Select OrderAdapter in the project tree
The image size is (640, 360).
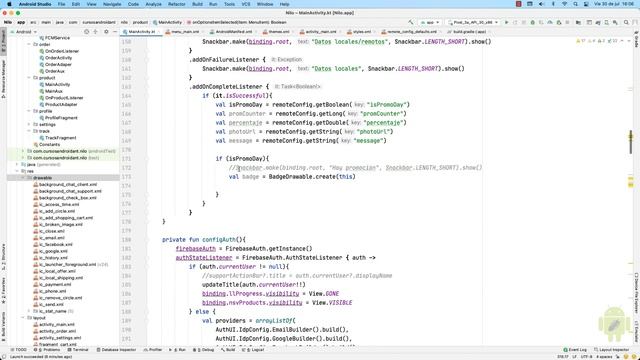[58, 64]
